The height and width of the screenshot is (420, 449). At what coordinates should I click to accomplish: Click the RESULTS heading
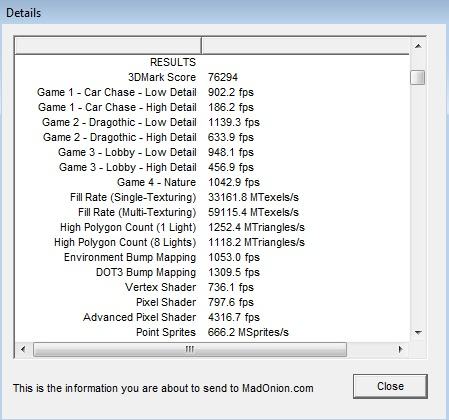pyautogui.click(x=173, y=62)
